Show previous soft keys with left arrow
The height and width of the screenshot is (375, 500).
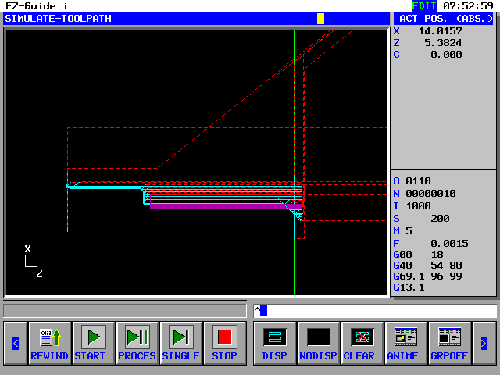[15, 343]
